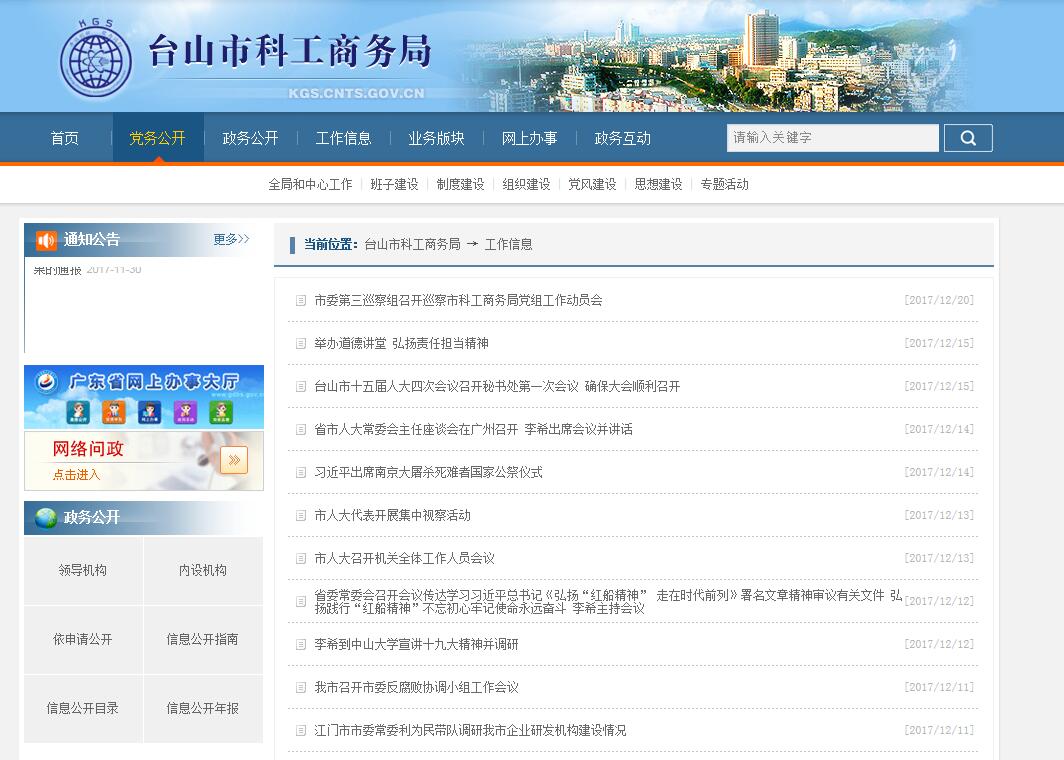
Task: Open the 党务公开 navigation tab
Action: 157,138
